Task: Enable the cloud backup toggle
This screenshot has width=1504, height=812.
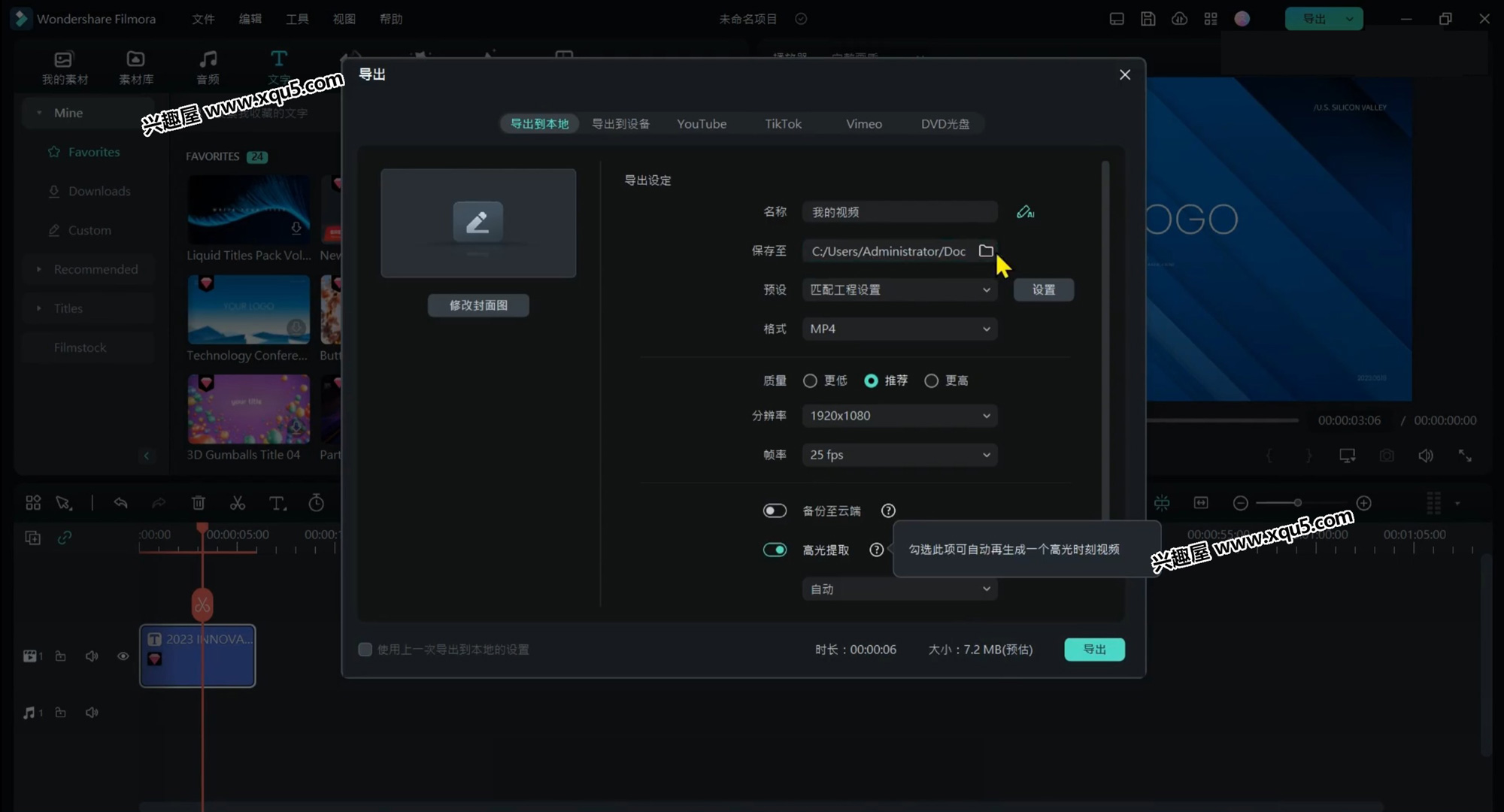Action: [775, 511]
